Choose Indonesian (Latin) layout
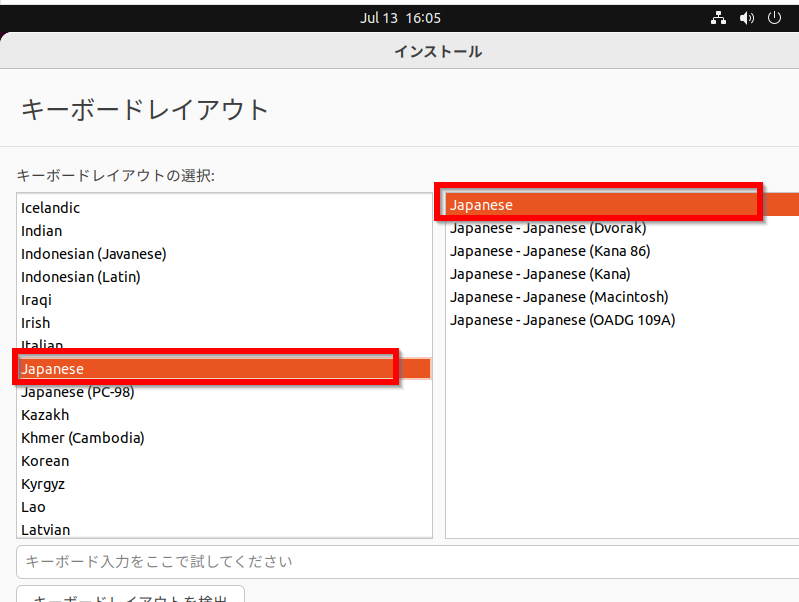Screen dimensions: 799x602 [81, 277]
